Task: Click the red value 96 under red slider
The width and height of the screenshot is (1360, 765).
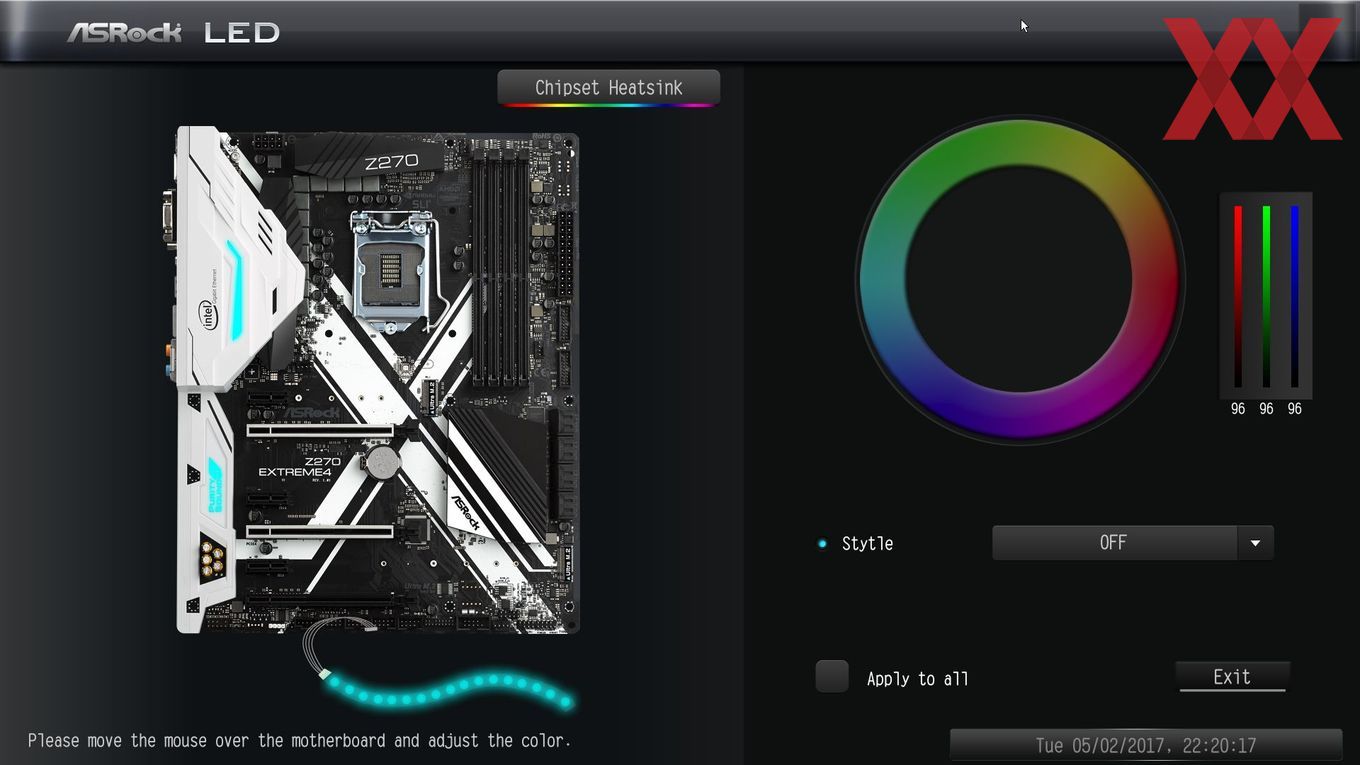Action: (1238, 409)
